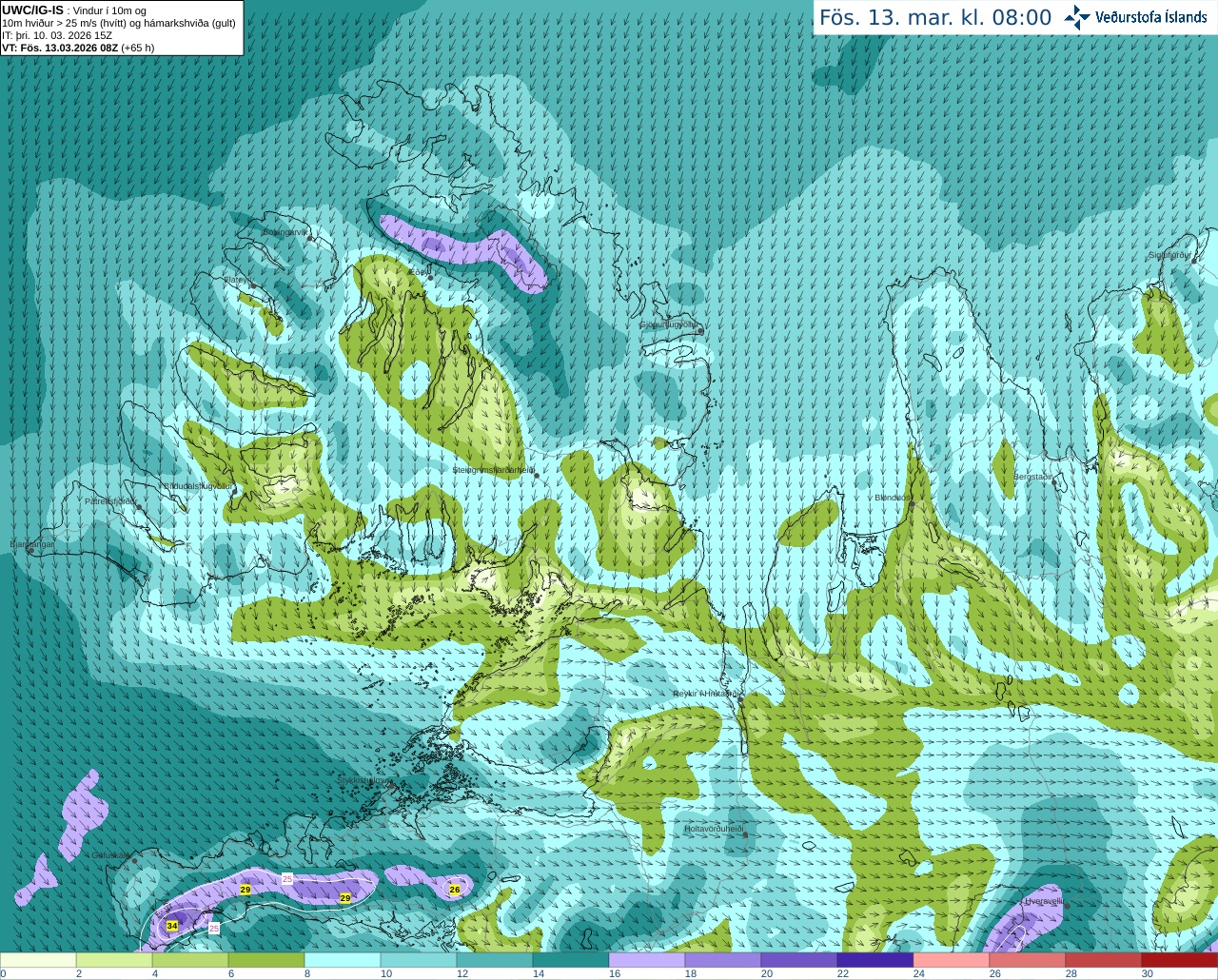Click the 24–26 m/s pink legend swatch
1218x980 pixels.
[952, 960]
